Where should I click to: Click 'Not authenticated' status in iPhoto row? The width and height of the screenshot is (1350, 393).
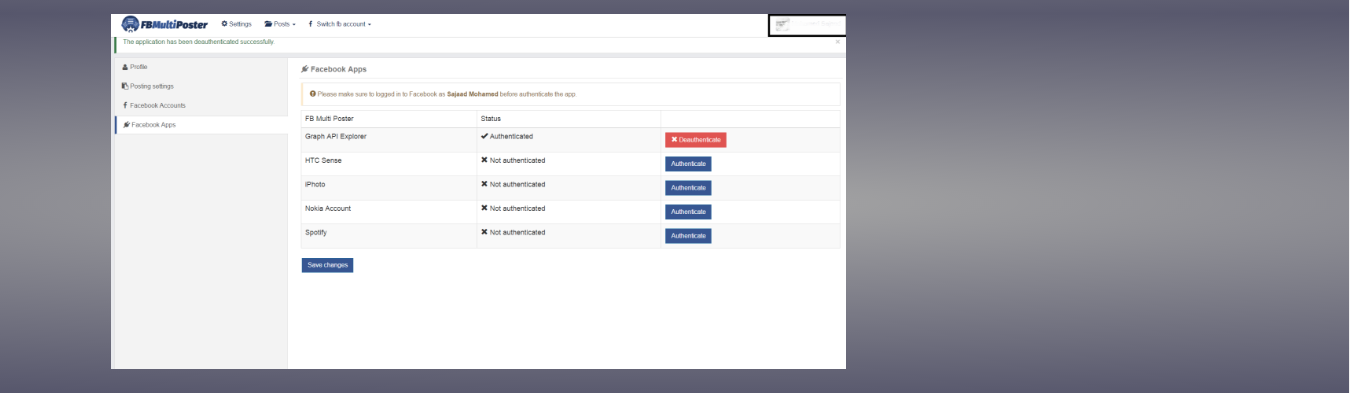[513, 184]
